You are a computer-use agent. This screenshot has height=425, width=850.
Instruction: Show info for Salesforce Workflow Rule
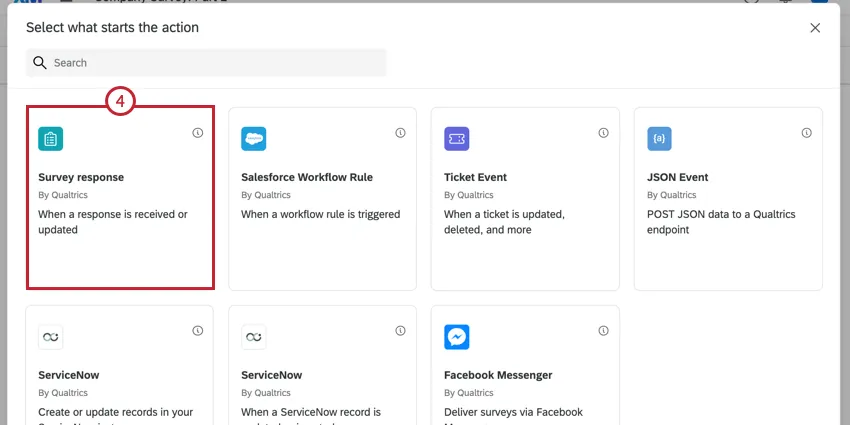tap(400, 132)
